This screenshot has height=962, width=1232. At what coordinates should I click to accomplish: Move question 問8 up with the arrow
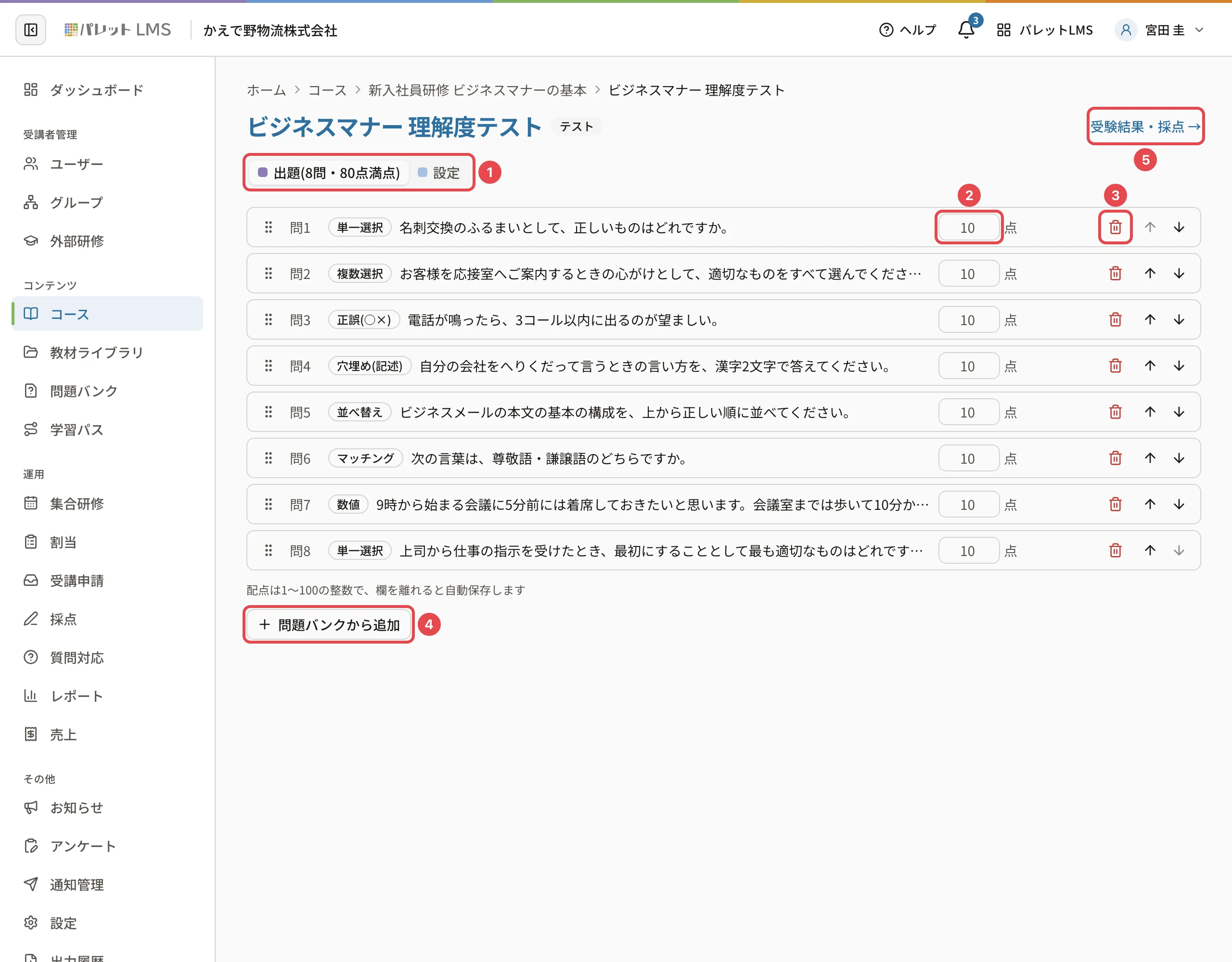coord(1150,550)
